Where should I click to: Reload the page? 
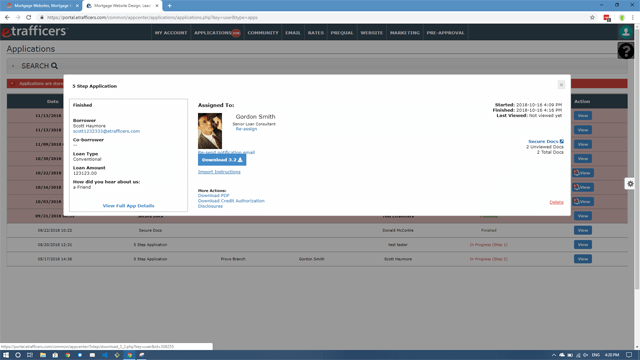tap(29, 18)
